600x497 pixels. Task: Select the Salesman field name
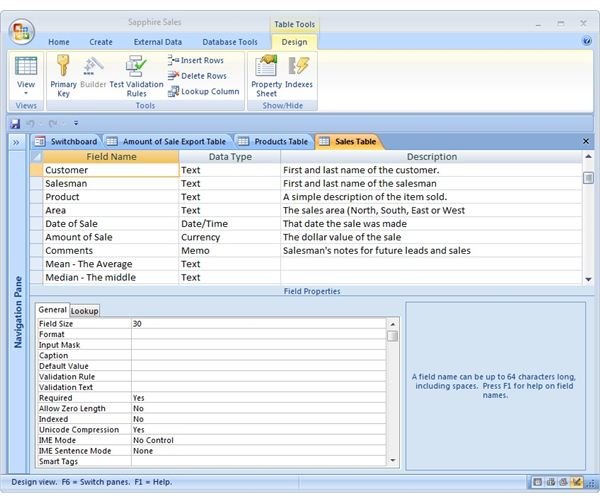tap(111, 184)
